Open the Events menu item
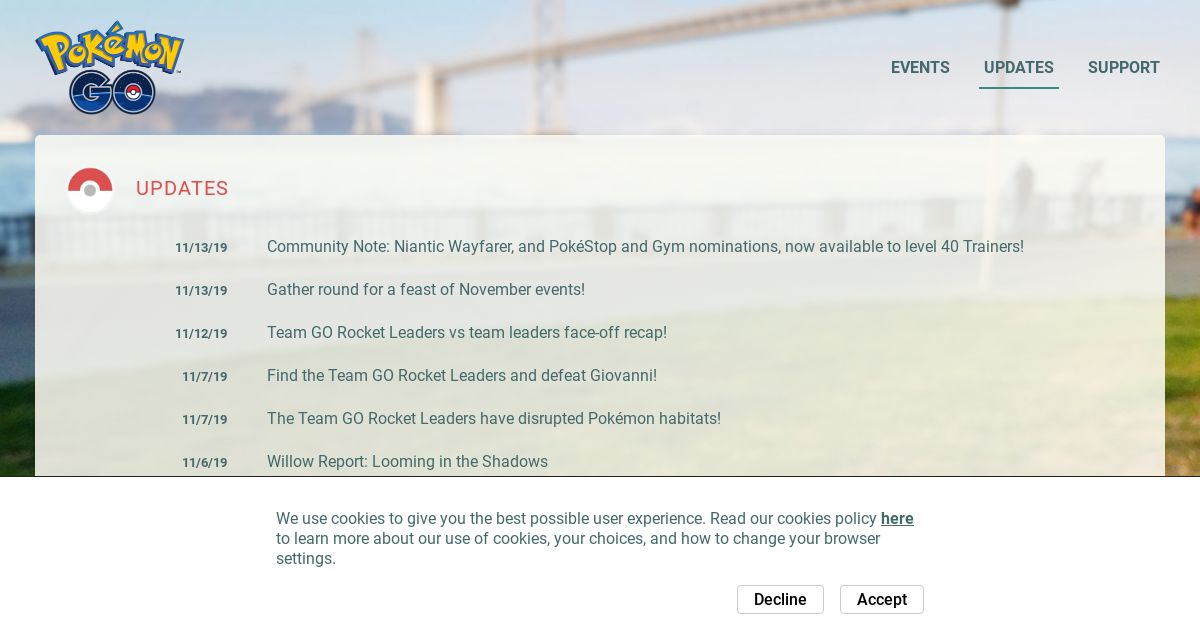This screenshot has height=630, width=1200. click(920, 67)
